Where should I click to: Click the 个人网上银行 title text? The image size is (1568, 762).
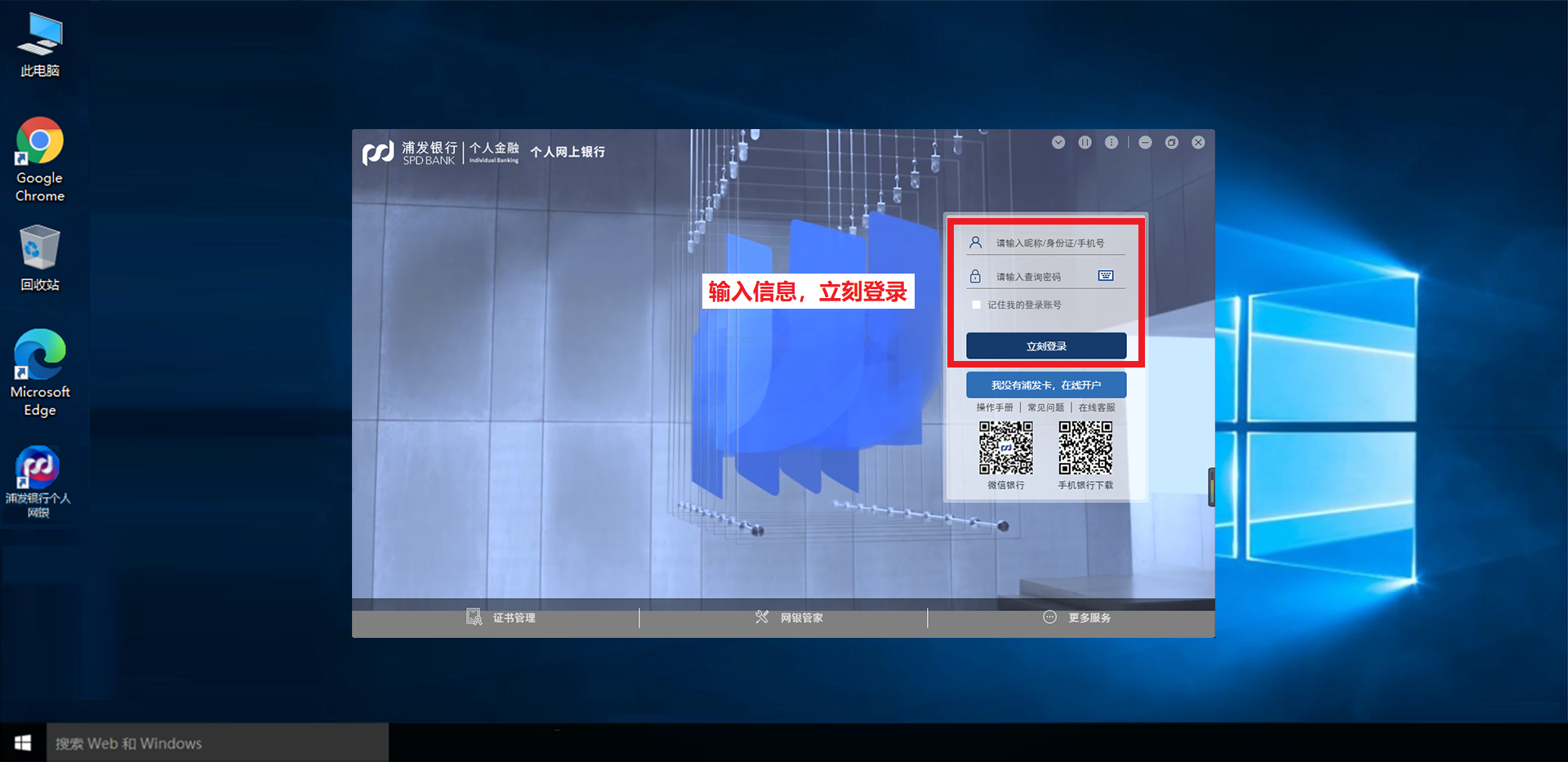pos(568,152)
